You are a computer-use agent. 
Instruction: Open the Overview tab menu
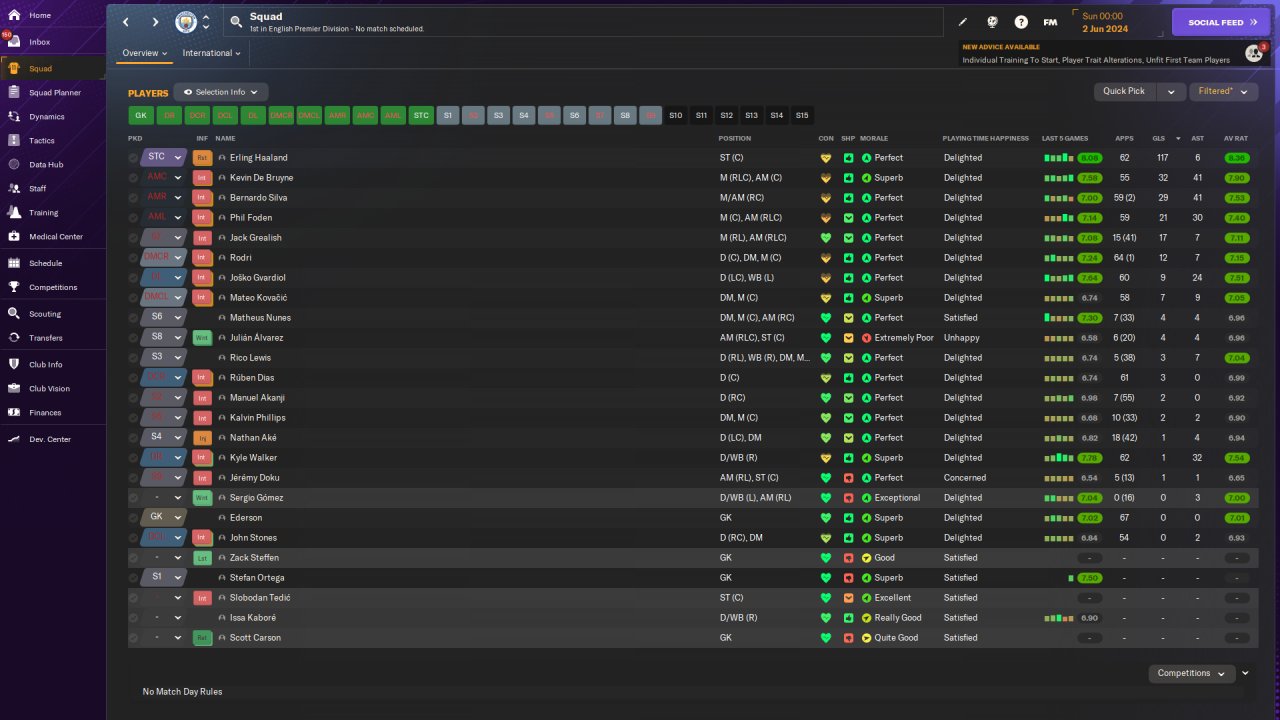(145, 53)
